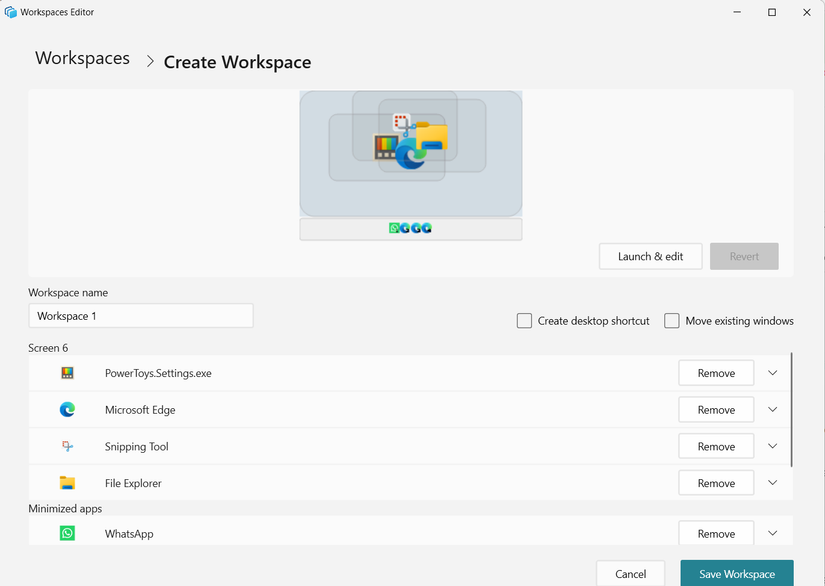
Task: Select the PowerToys.Settings.exe app icon
Action: [x=67, y=372]
